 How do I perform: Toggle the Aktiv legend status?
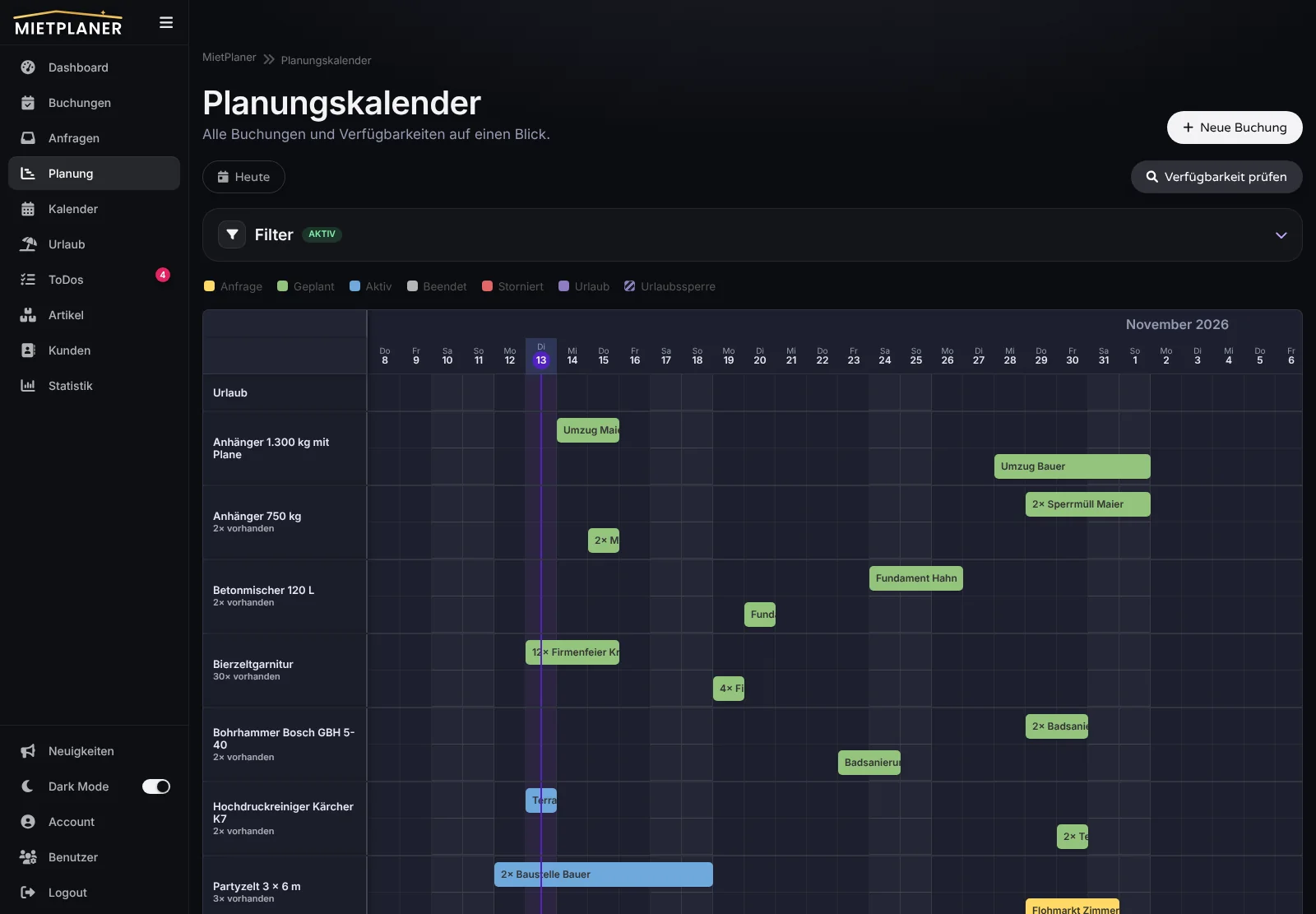pos(370,286)
